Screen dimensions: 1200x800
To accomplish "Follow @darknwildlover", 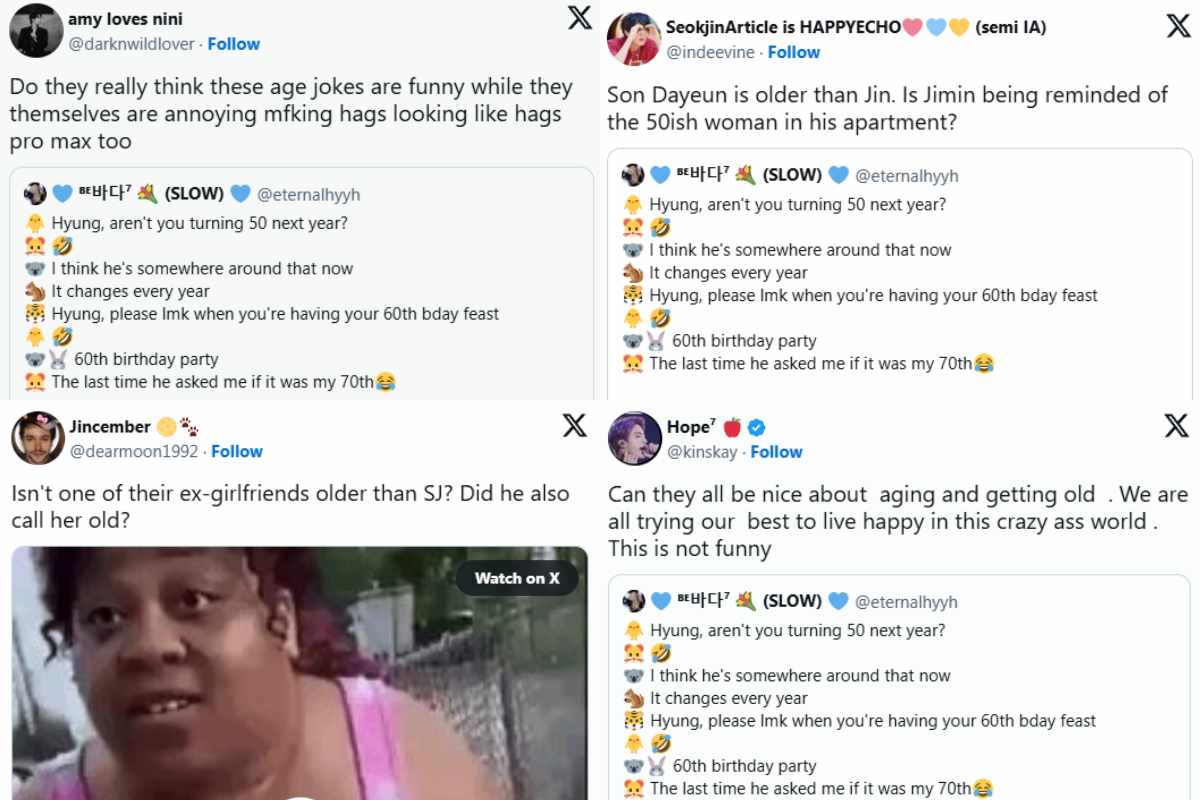I will click(234, 44).
